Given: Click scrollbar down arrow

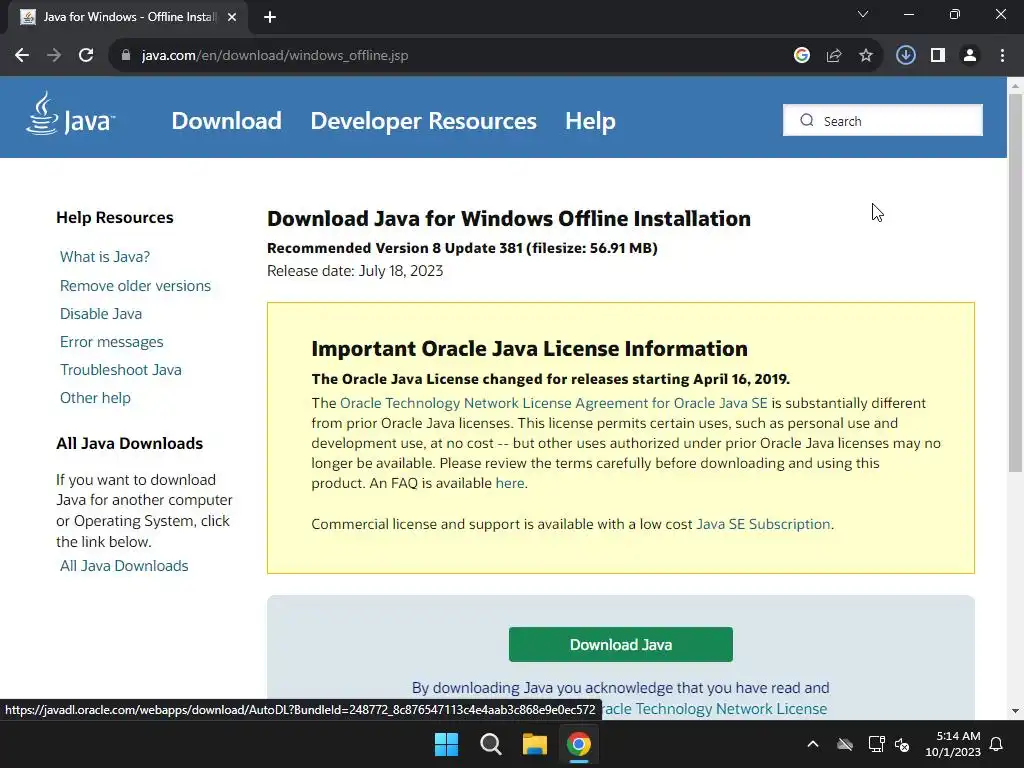Looking at the screenshot, I should (1015, 711).
